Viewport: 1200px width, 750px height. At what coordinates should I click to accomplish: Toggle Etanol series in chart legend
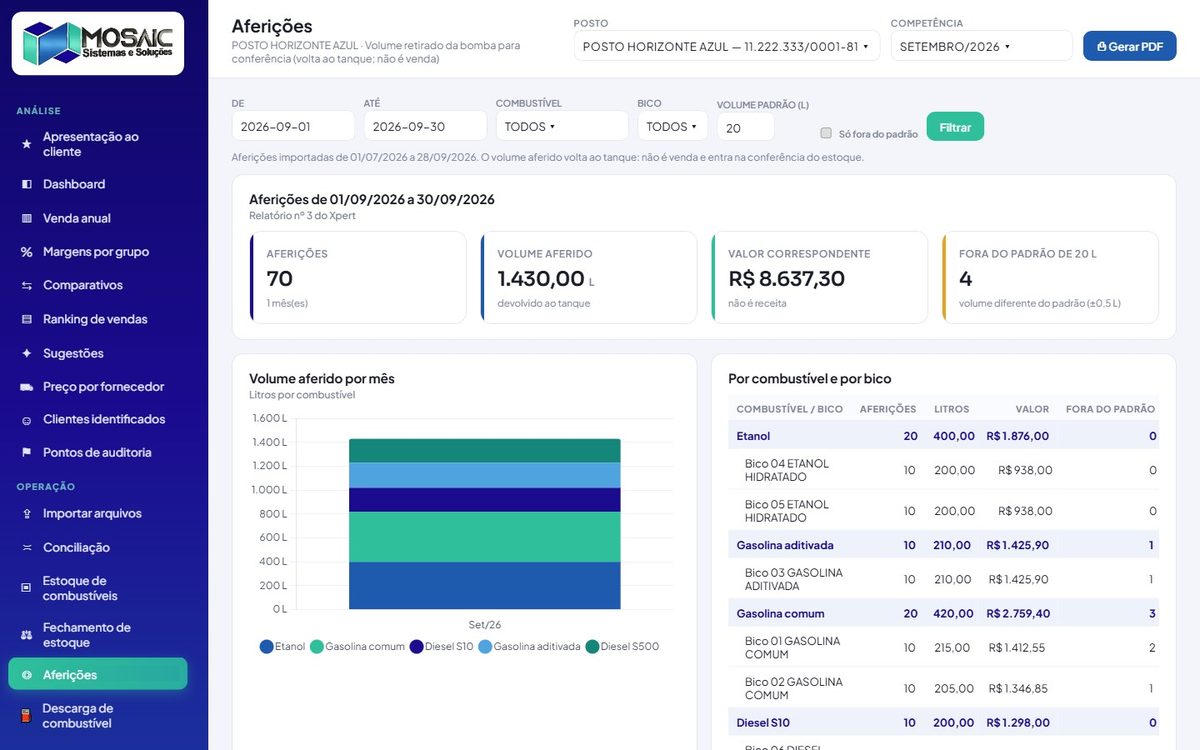(x=282, y=647)
